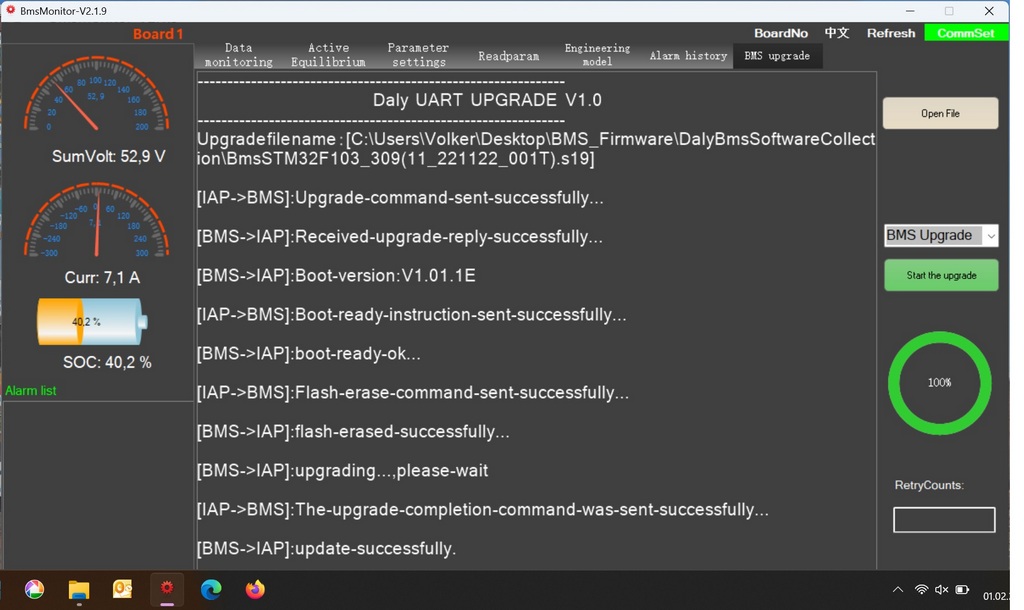
Task: Go to the Alarm history tab
Action: point(688,56)
